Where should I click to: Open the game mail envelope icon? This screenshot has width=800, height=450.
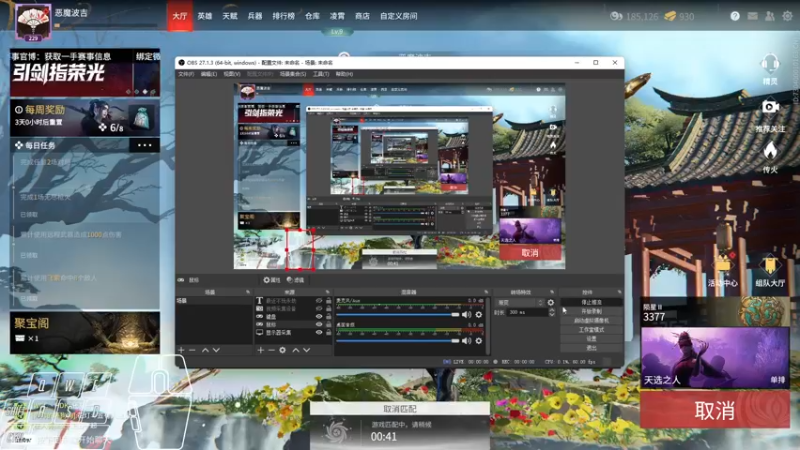click(x=753, y=16)
